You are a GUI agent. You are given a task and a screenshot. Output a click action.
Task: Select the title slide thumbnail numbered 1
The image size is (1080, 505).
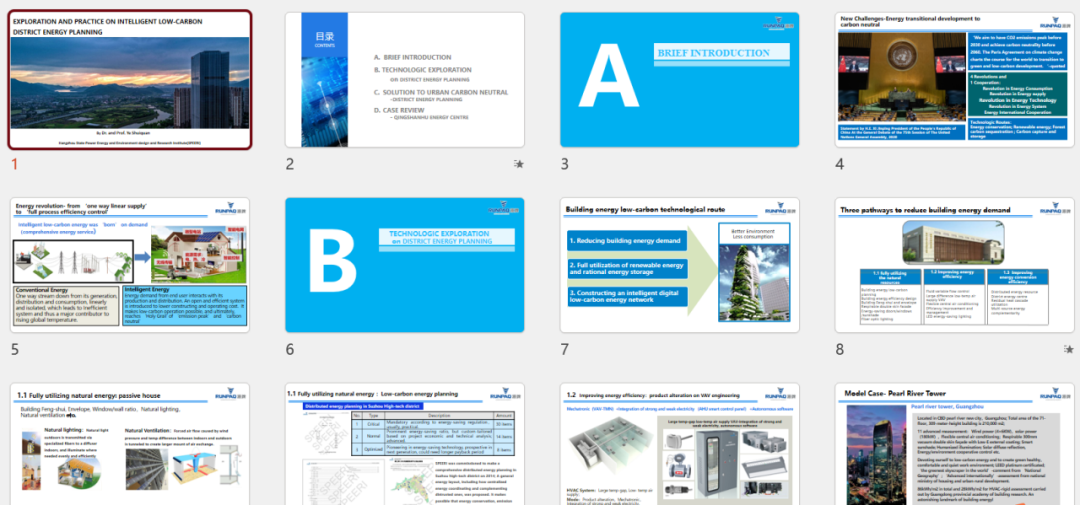[x=130, y=80]
